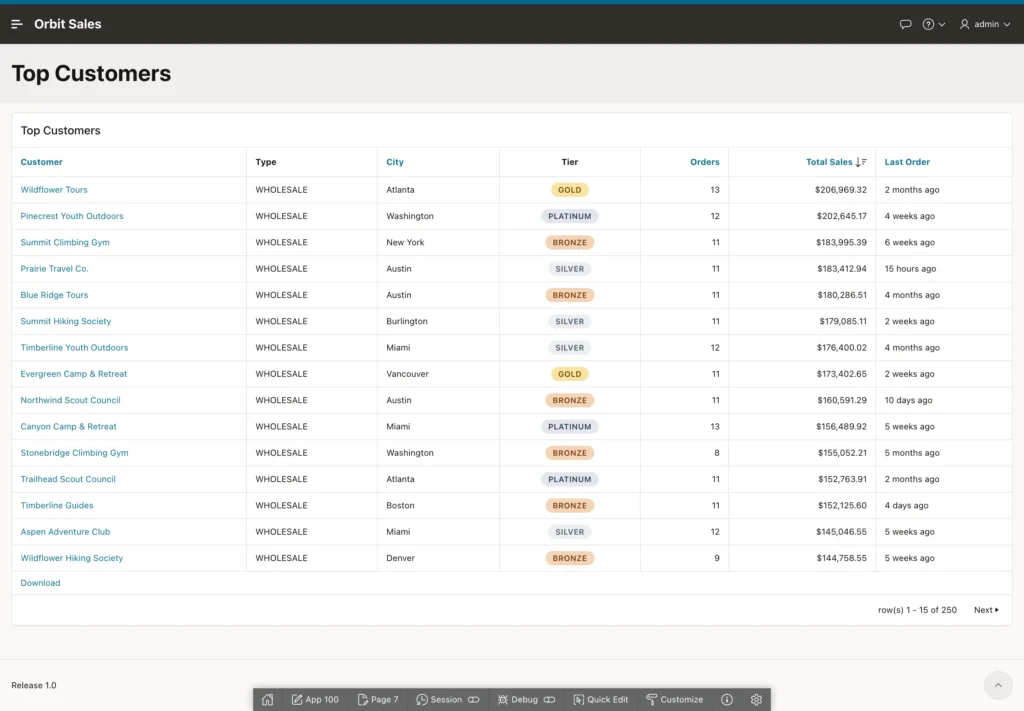The height and width of the screenshot is (711, 1024).
Task: Click the Boston city cell
Action: 400,505
